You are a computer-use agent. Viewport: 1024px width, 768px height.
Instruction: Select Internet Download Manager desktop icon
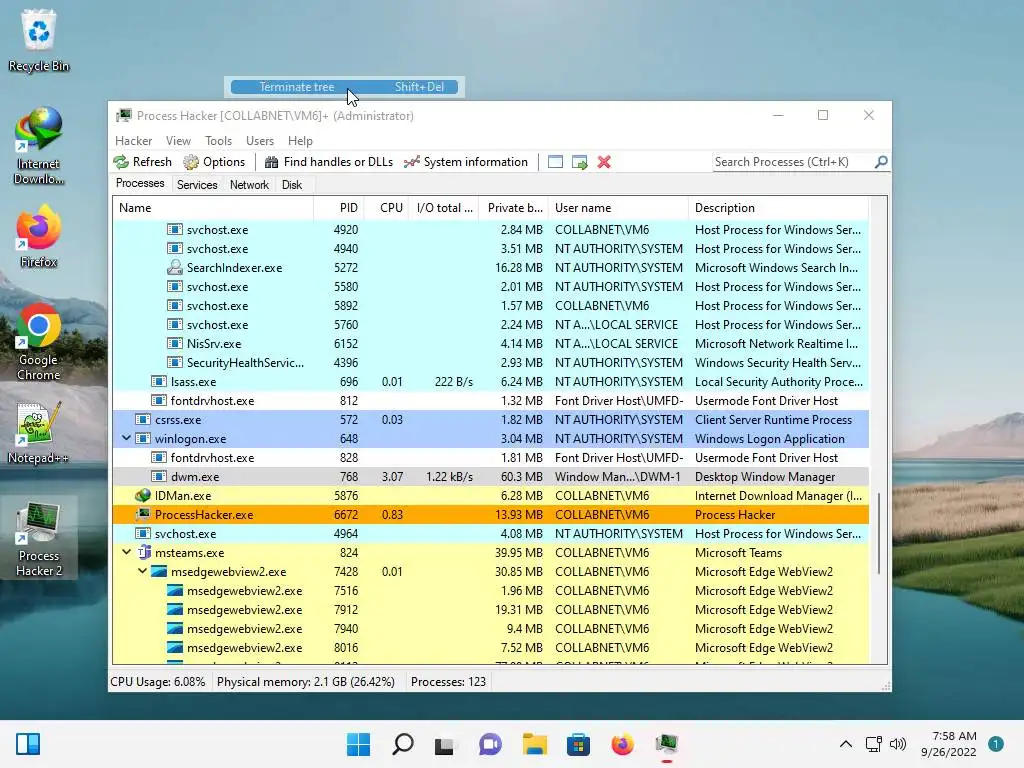(39, 146)
